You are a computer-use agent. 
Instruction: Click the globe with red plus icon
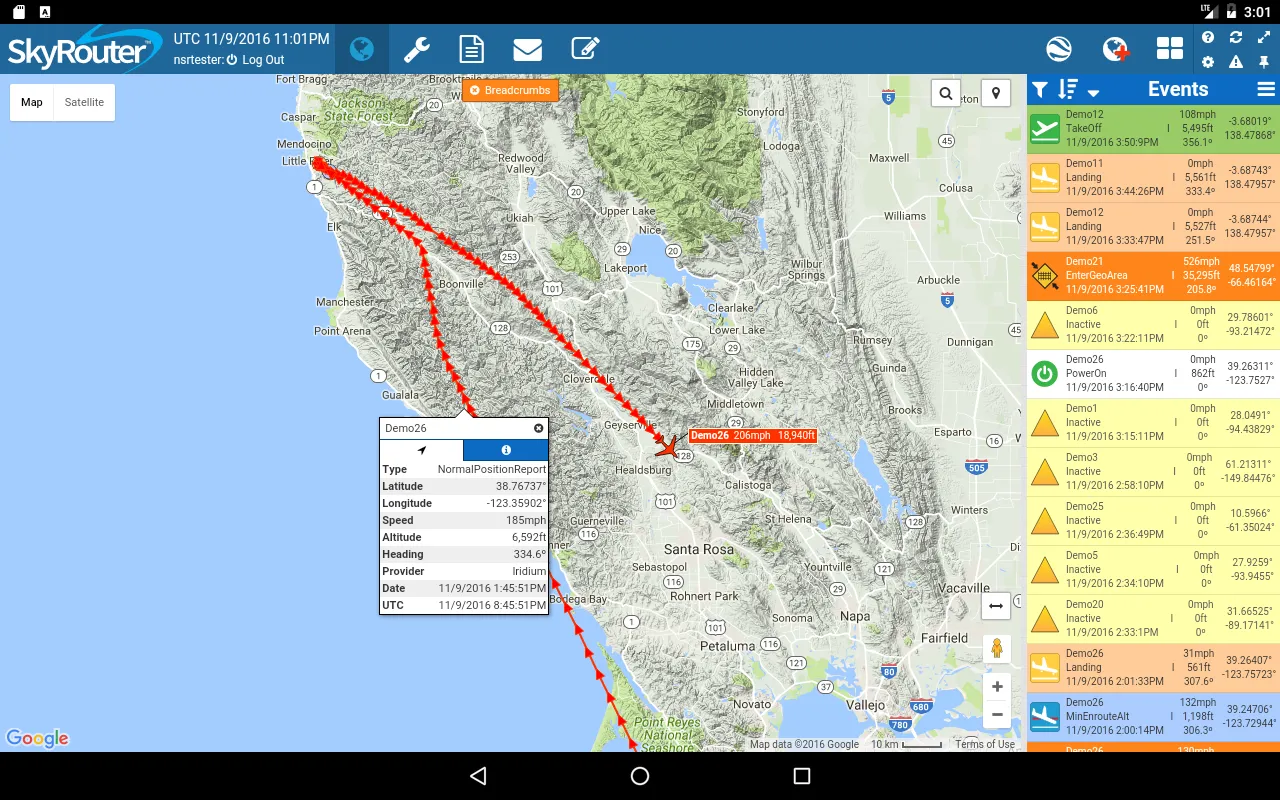[x=1115, y=49]
